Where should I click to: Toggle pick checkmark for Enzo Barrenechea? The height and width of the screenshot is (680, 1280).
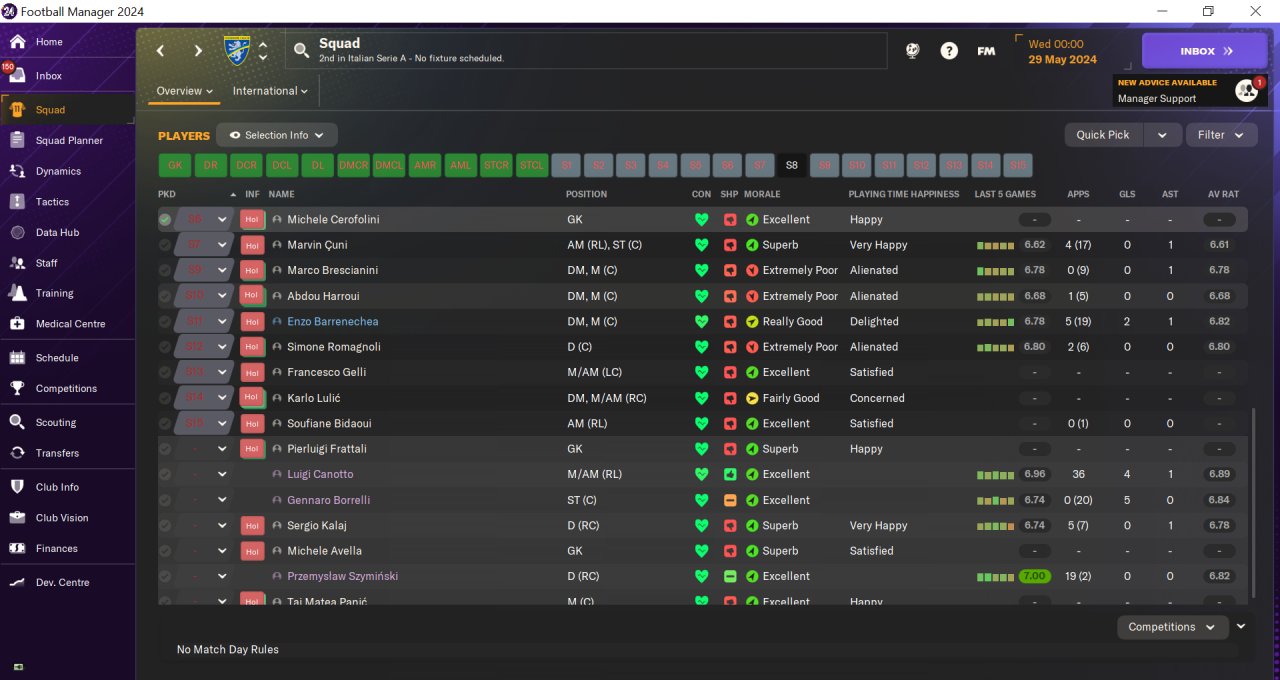(x=165, y=322)
